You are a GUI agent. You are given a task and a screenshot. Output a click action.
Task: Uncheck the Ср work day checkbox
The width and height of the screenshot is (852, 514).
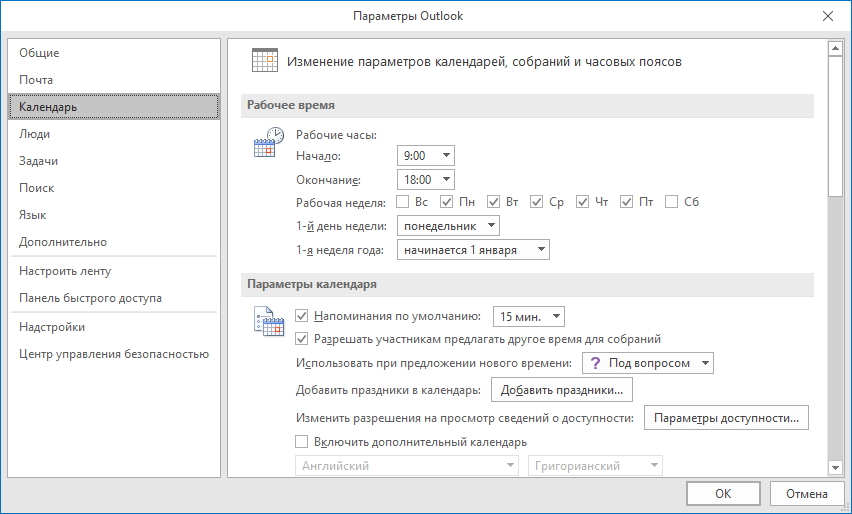(x=536, y=202)
